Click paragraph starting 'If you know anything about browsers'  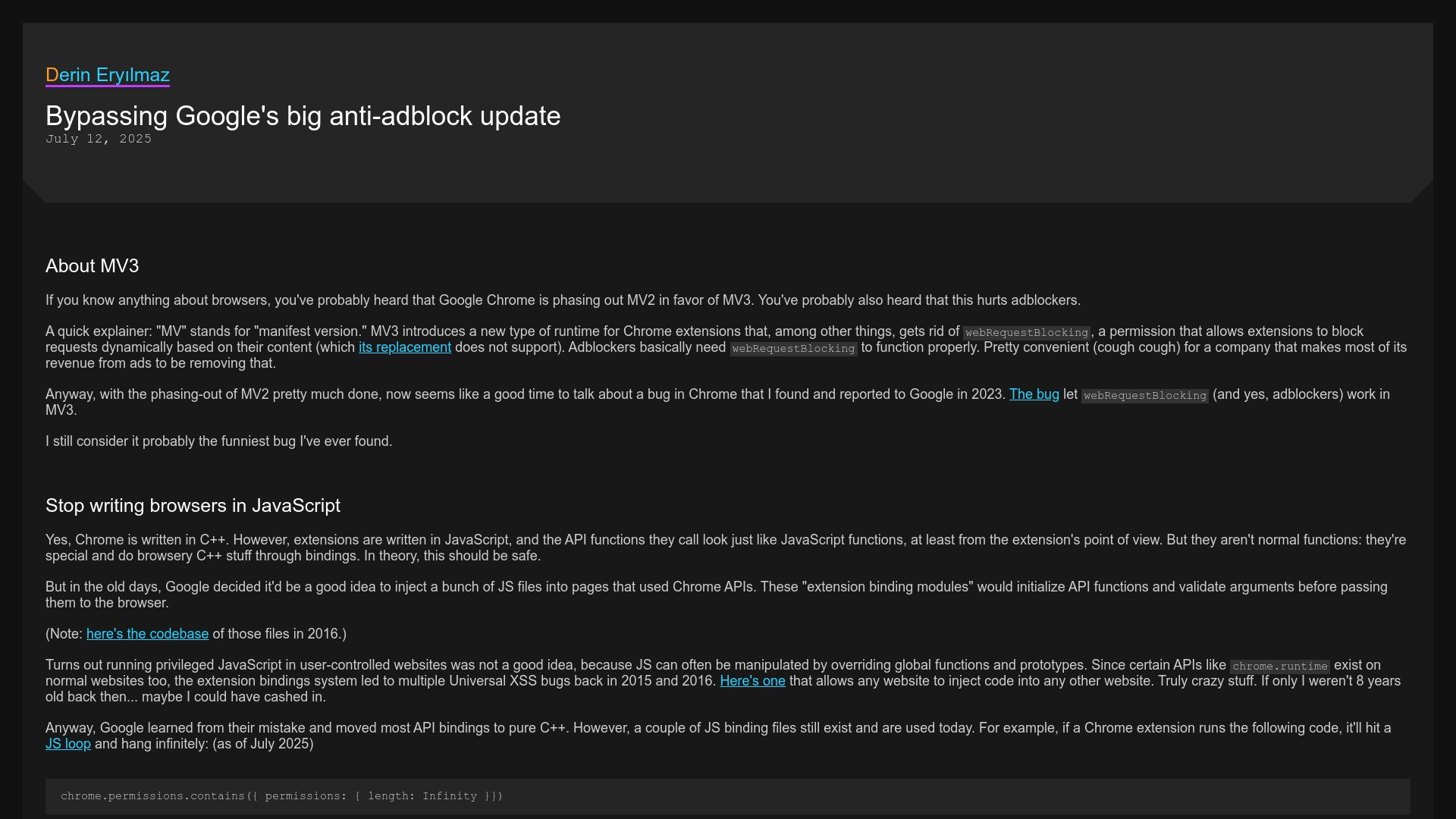563,300
